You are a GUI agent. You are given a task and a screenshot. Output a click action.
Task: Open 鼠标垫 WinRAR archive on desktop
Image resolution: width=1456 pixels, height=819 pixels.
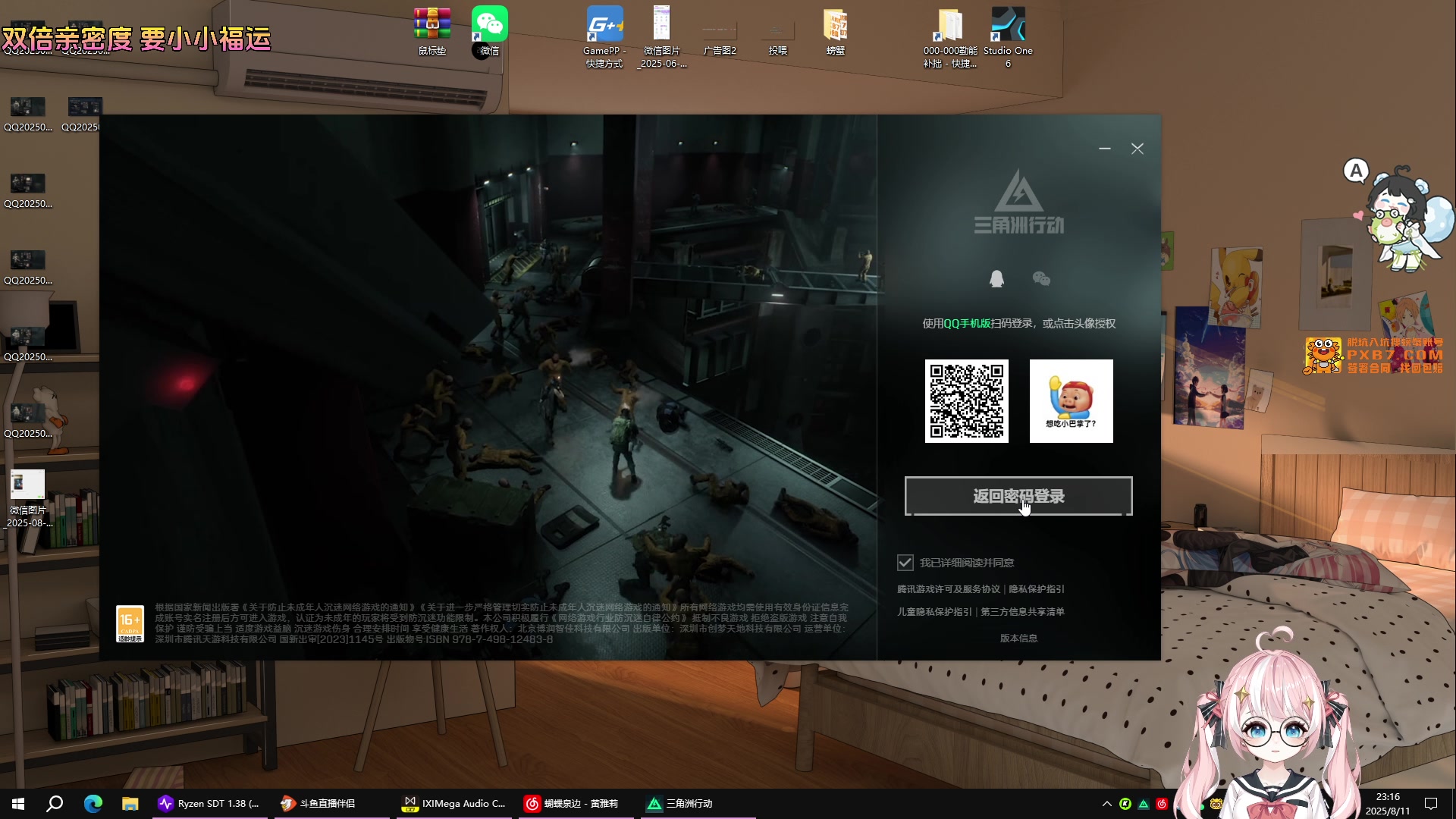pyautogui.click(x=432, y=31)
